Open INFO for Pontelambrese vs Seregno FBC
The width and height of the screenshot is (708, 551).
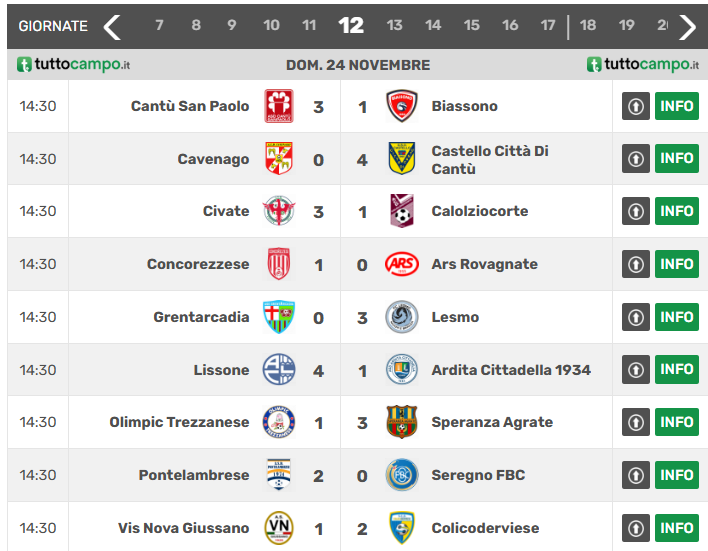tap(676, 475)
